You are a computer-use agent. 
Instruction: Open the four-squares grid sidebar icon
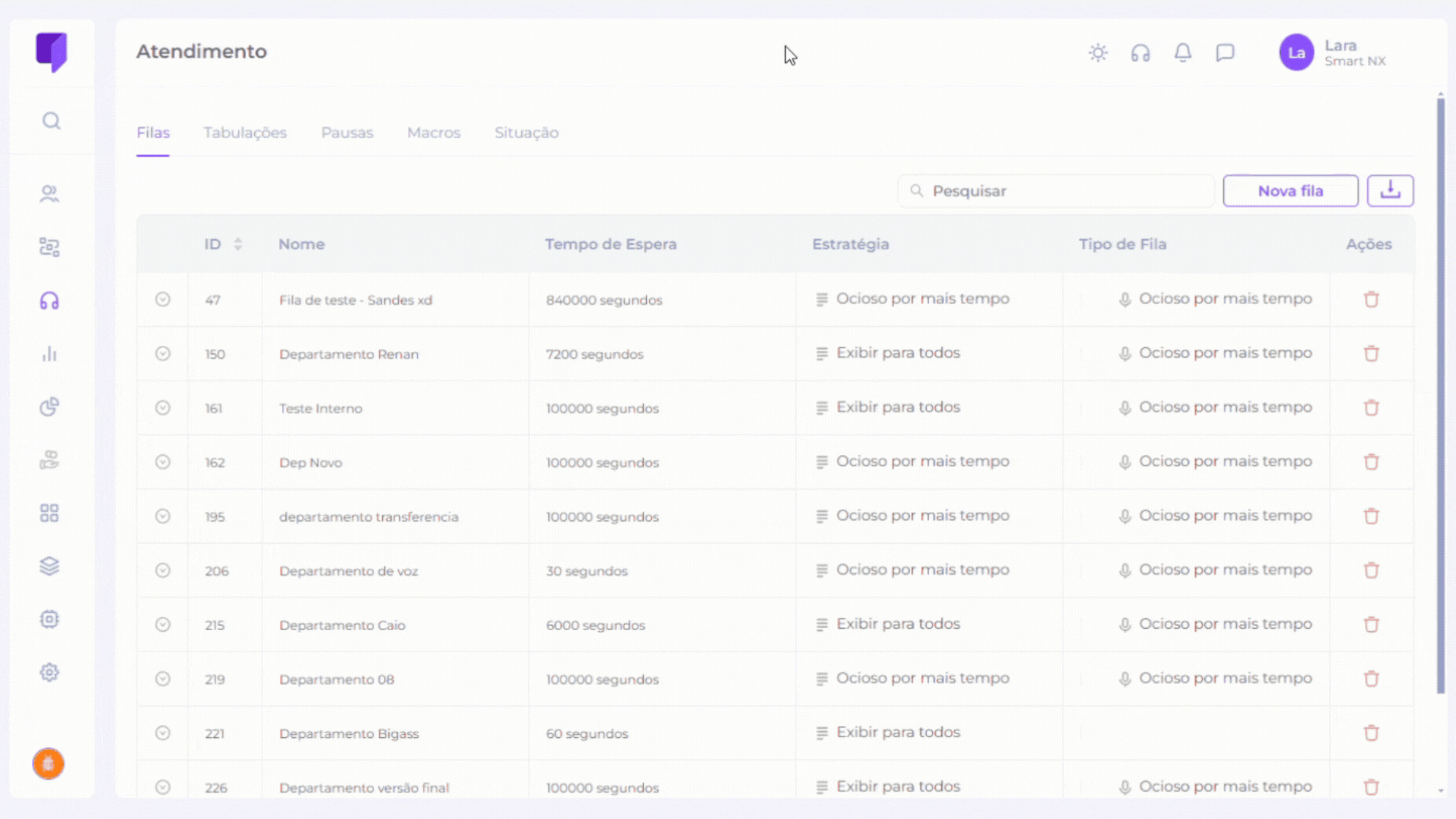pyautogui.click(x=49, y=513)
